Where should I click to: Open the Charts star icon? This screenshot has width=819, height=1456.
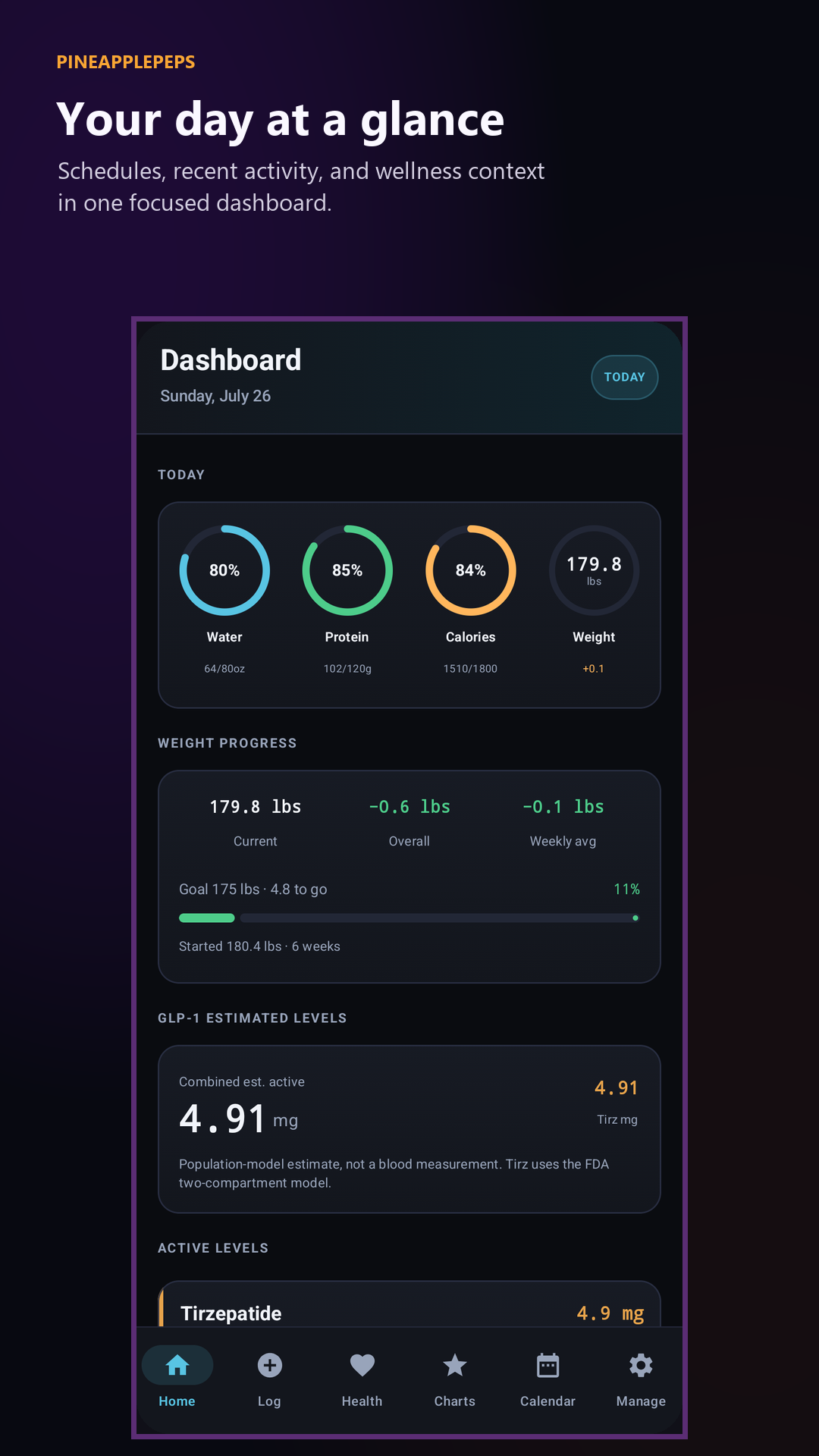(x=454, y=1365)
